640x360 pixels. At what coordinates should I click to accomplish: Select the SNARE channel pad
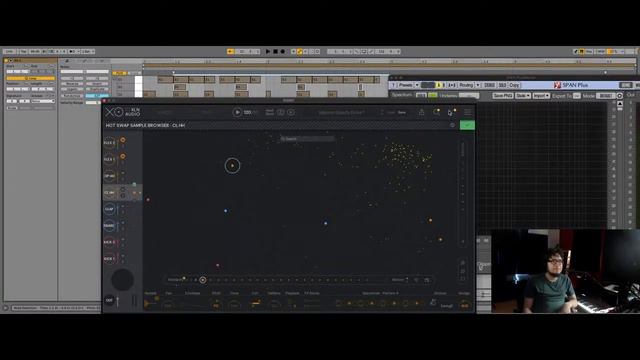[x=109, y=225]
